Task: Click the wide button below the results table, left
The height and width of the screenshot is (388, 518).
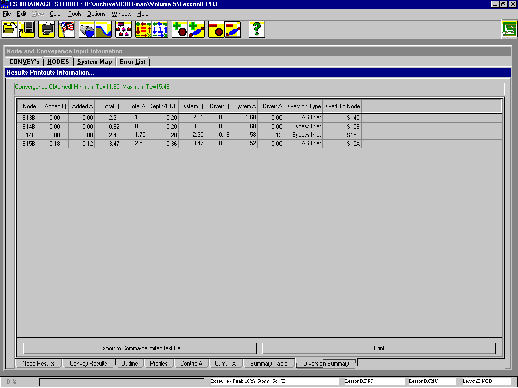Action: (x=140, y=348)
